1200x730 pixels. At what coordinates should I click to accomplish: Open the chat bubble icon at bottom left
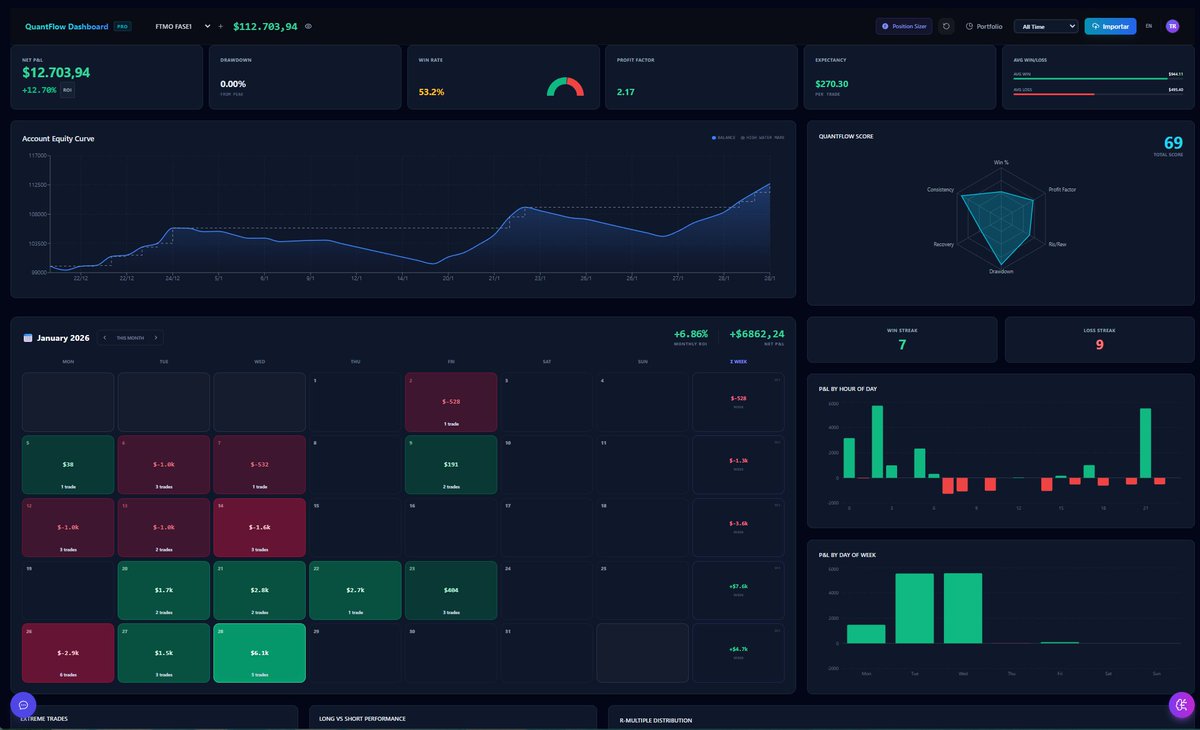(22, 705)
